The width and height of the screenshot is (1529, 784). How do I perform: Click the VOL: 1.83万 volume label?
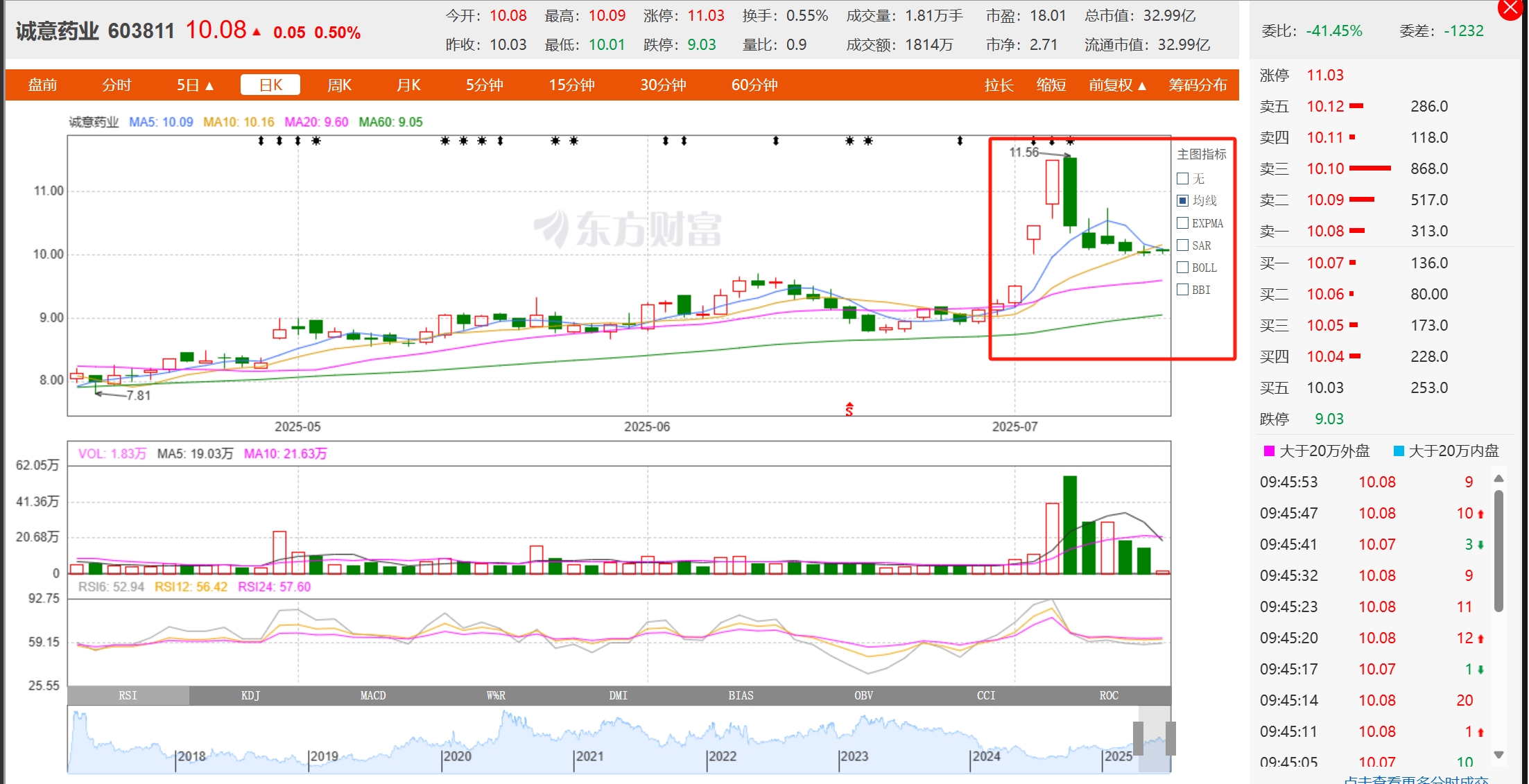tap(112, 453)
